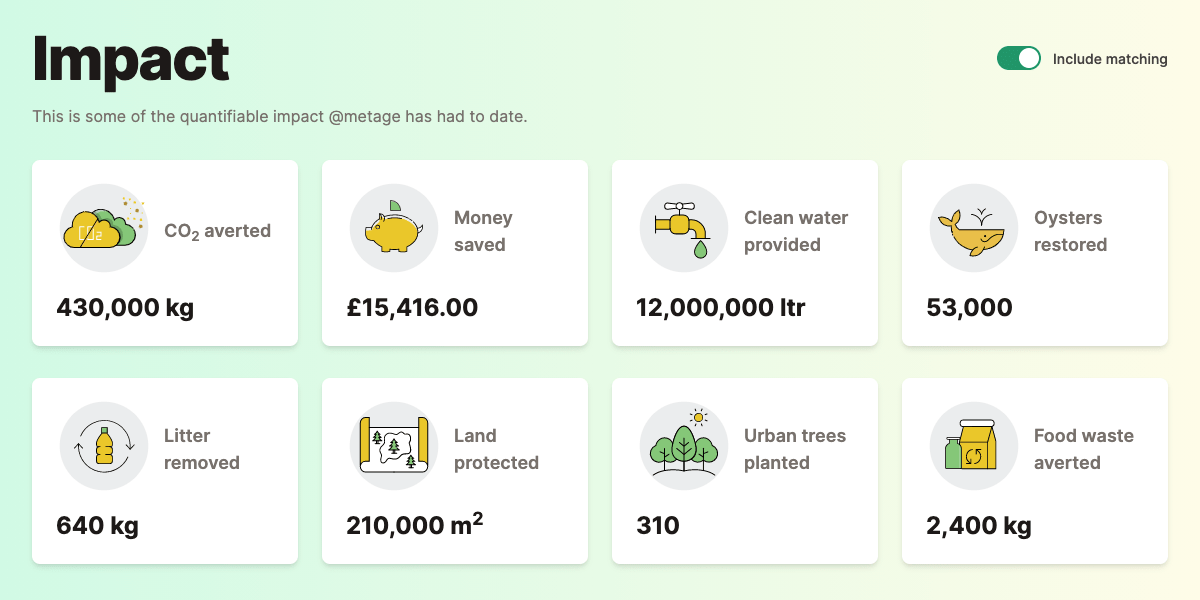The image size is (1200, 600).
Task: Click the CO2 cloud icon
Action: tap(104, 228)
